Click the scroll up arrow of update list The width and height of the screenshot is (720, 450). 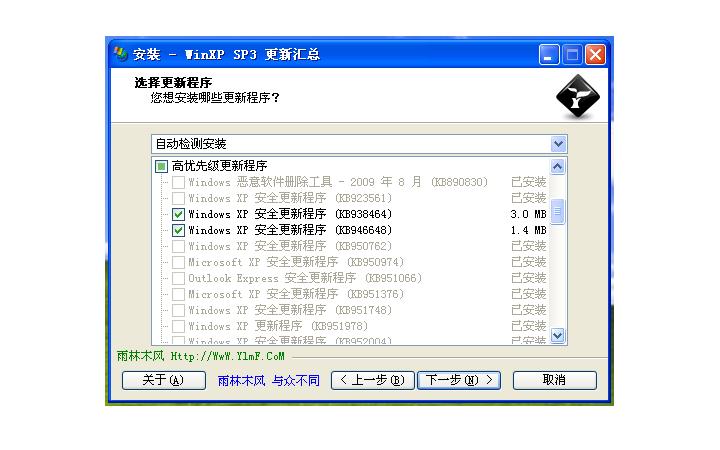[557, 166]
